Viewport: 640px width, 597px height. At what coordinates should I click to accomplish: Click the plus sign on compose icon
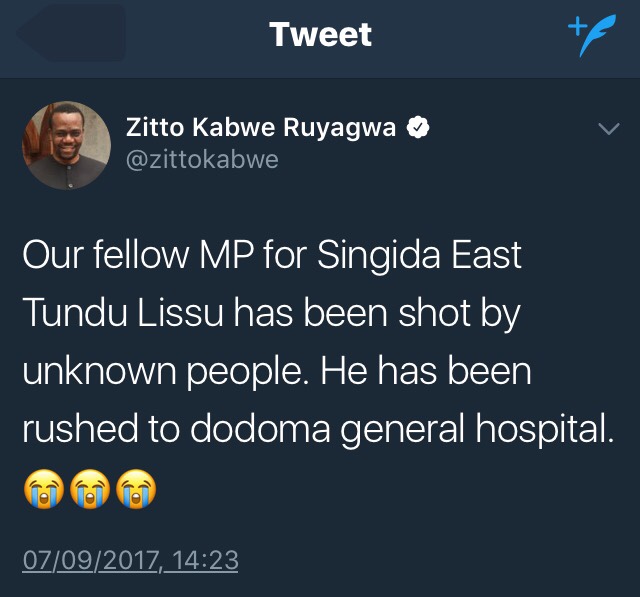(577, 26)
